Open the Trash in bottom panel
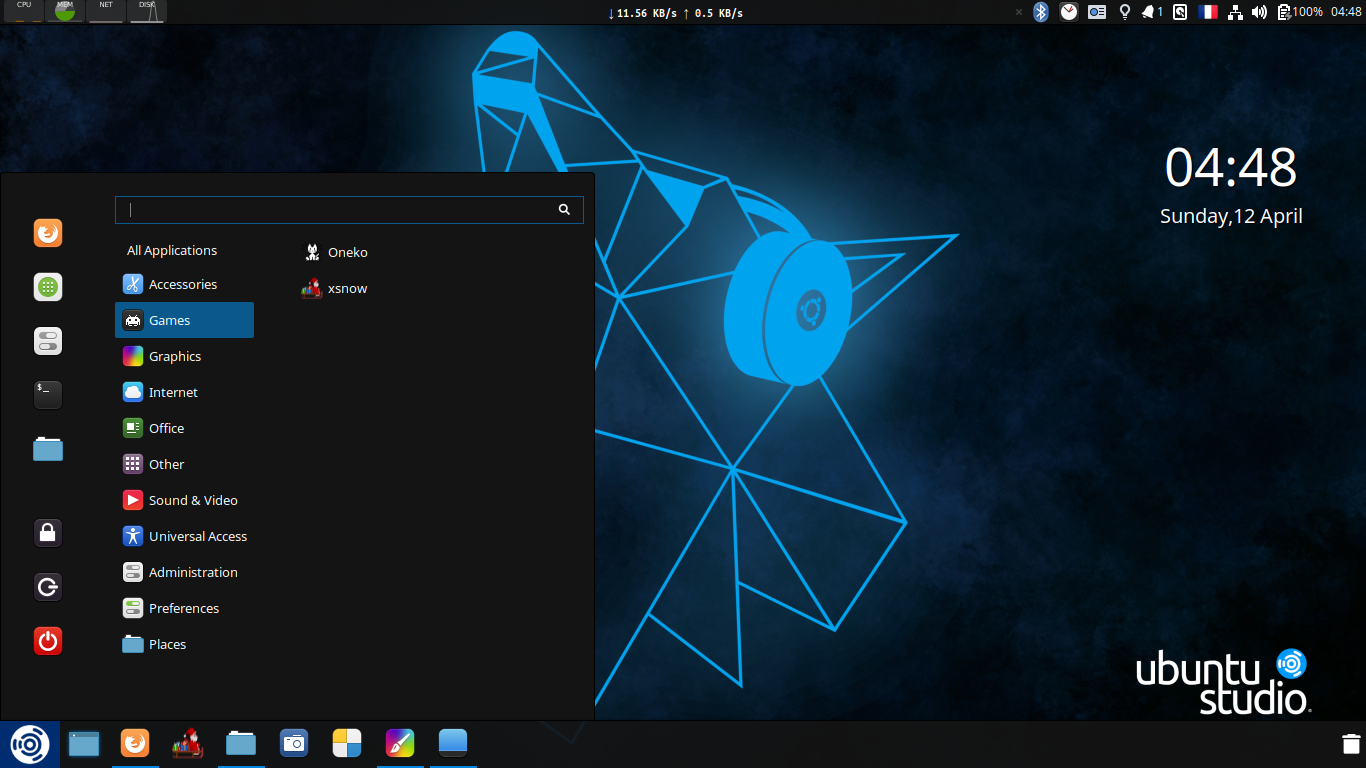The height and width of the screenshot is (768, 1366). [1350, 744]
